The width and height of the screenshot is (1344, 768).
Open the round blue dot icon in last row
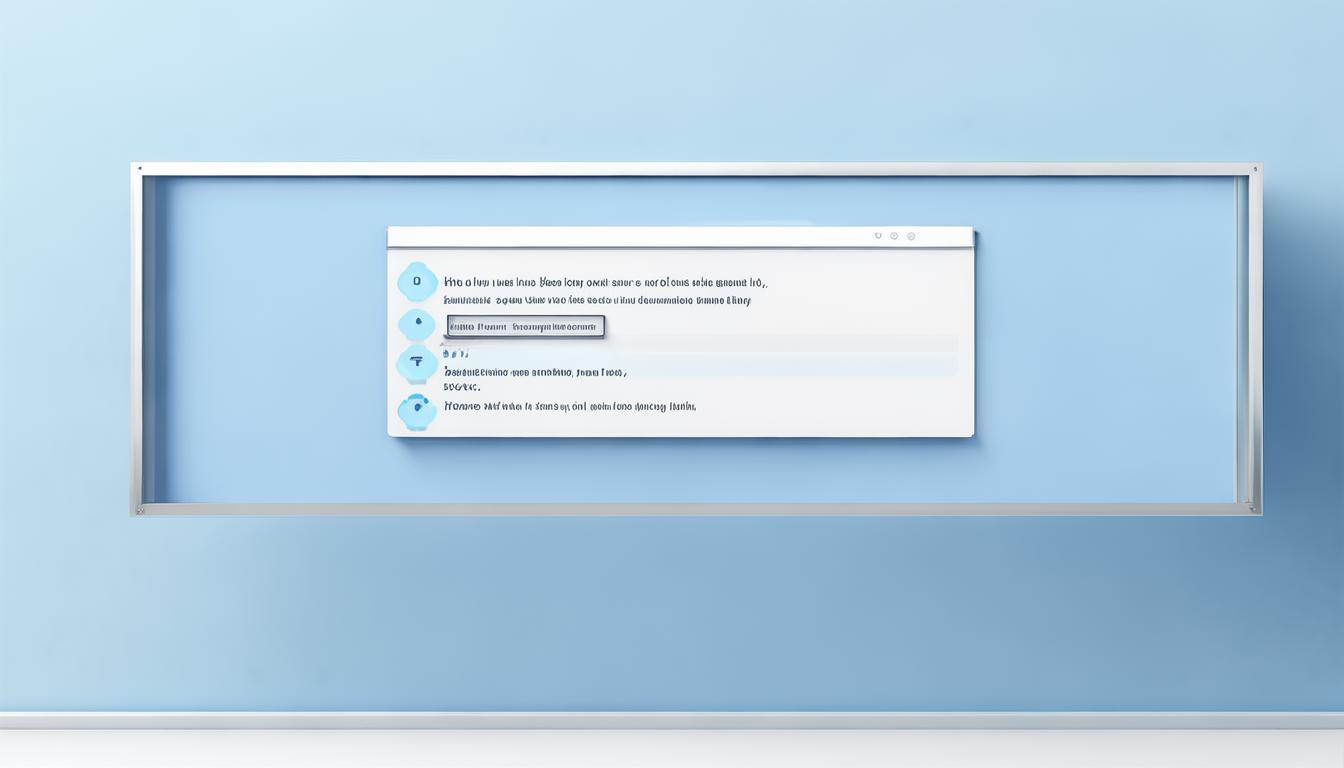click(417, 409)
